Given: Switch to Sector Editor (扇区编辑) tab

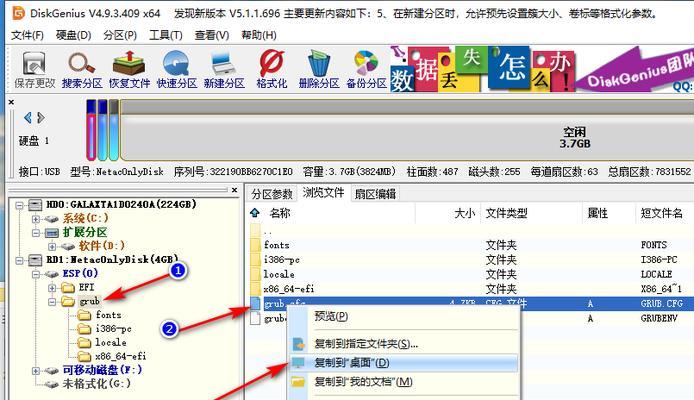Looking at the screenshot, I should [x=375, y=194].
